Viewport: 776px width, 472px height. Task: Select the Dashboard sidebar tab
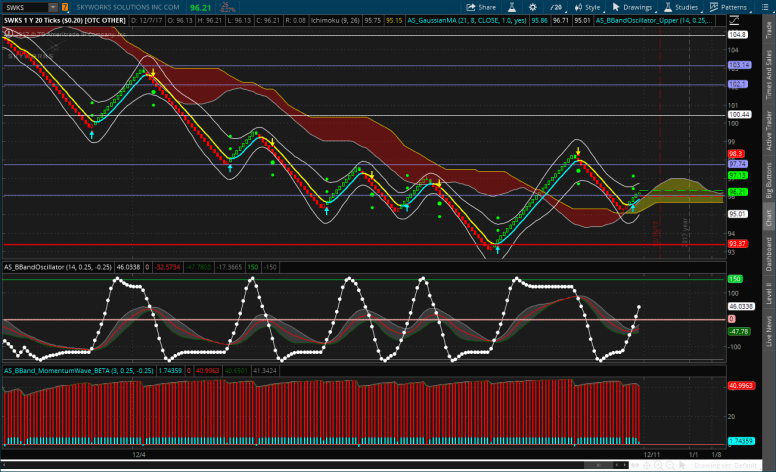tap(767, 253)
